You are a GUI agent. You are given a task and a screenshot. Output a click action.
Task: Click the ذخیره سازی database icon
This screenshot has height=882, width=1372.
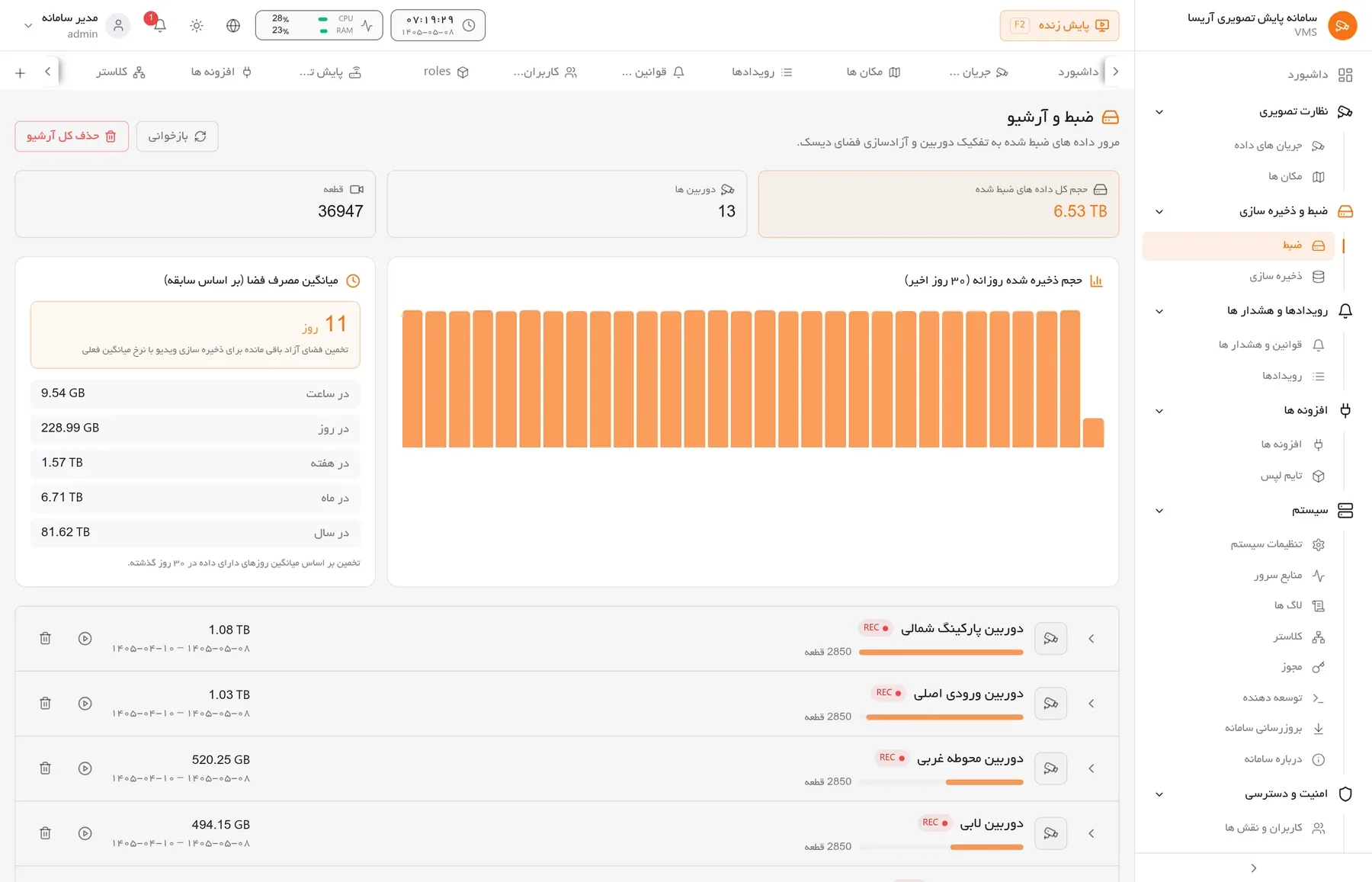1319,277
